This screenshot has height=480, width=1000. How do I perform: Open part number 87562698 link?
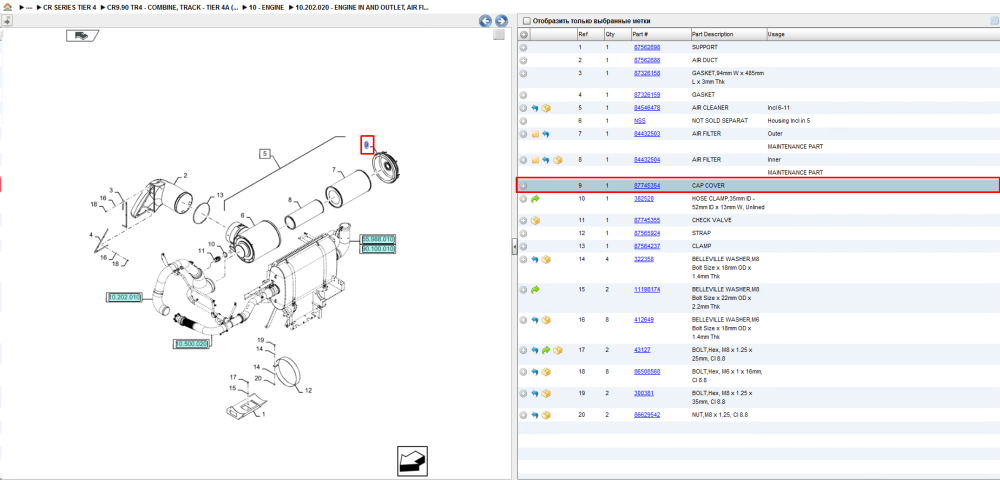click(x=647, y=48)
